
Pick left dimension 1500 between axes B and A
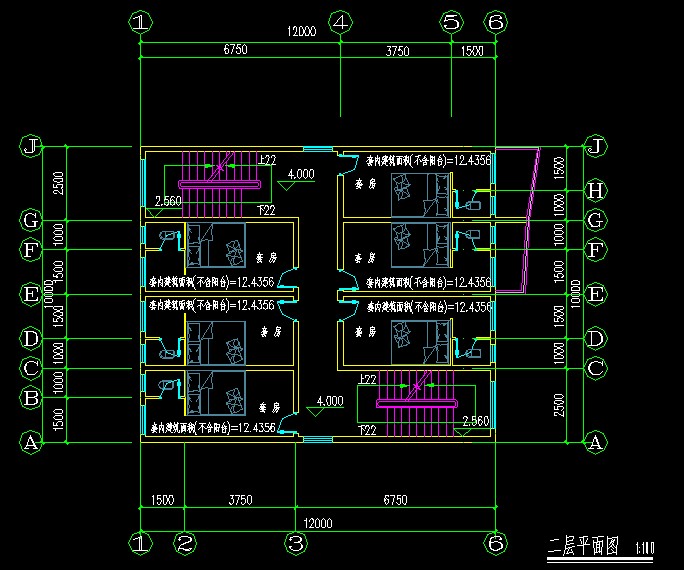click(58, 420)
